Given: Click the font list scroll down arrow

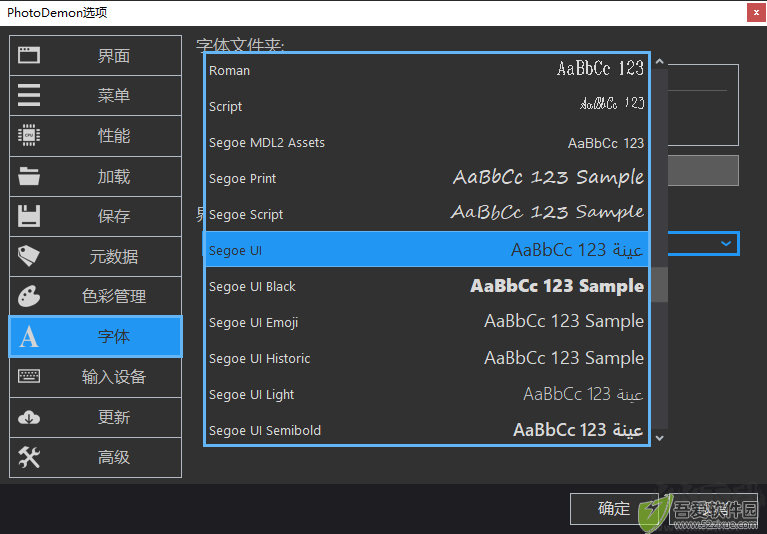Looking at the screenshot, I should [659, 438].
